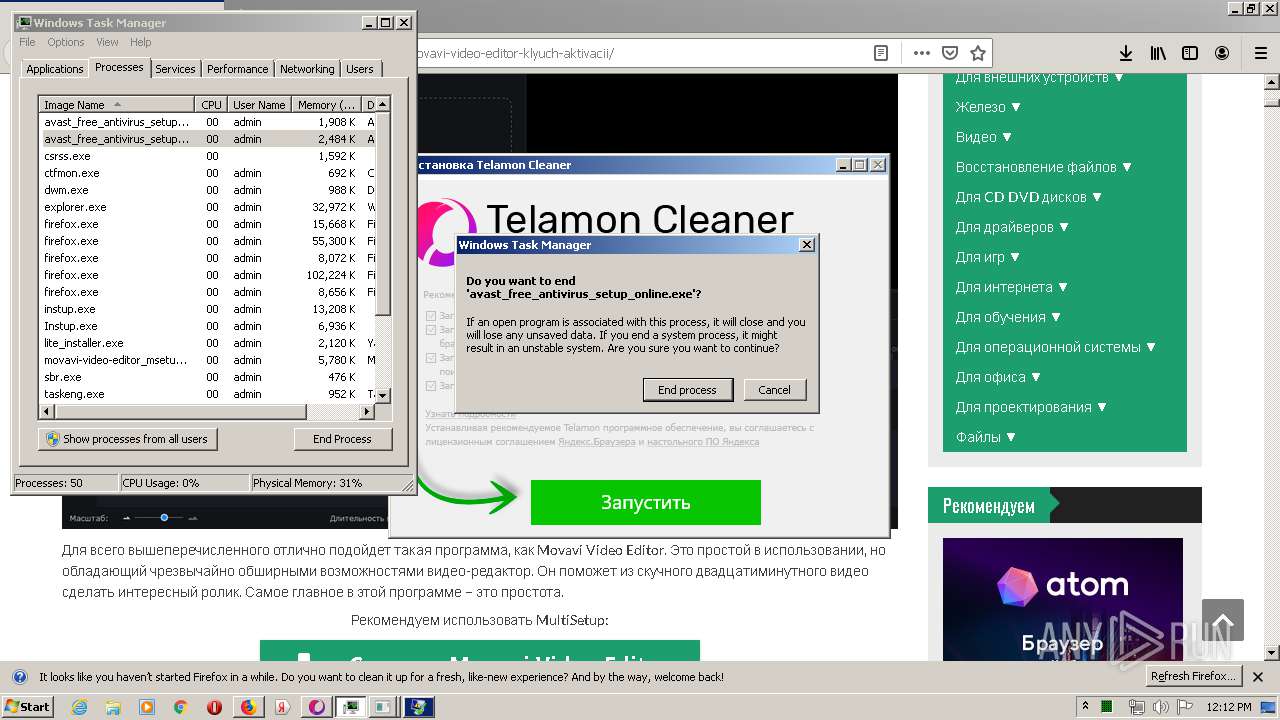Select explorer.exe process row

(208, 207)
